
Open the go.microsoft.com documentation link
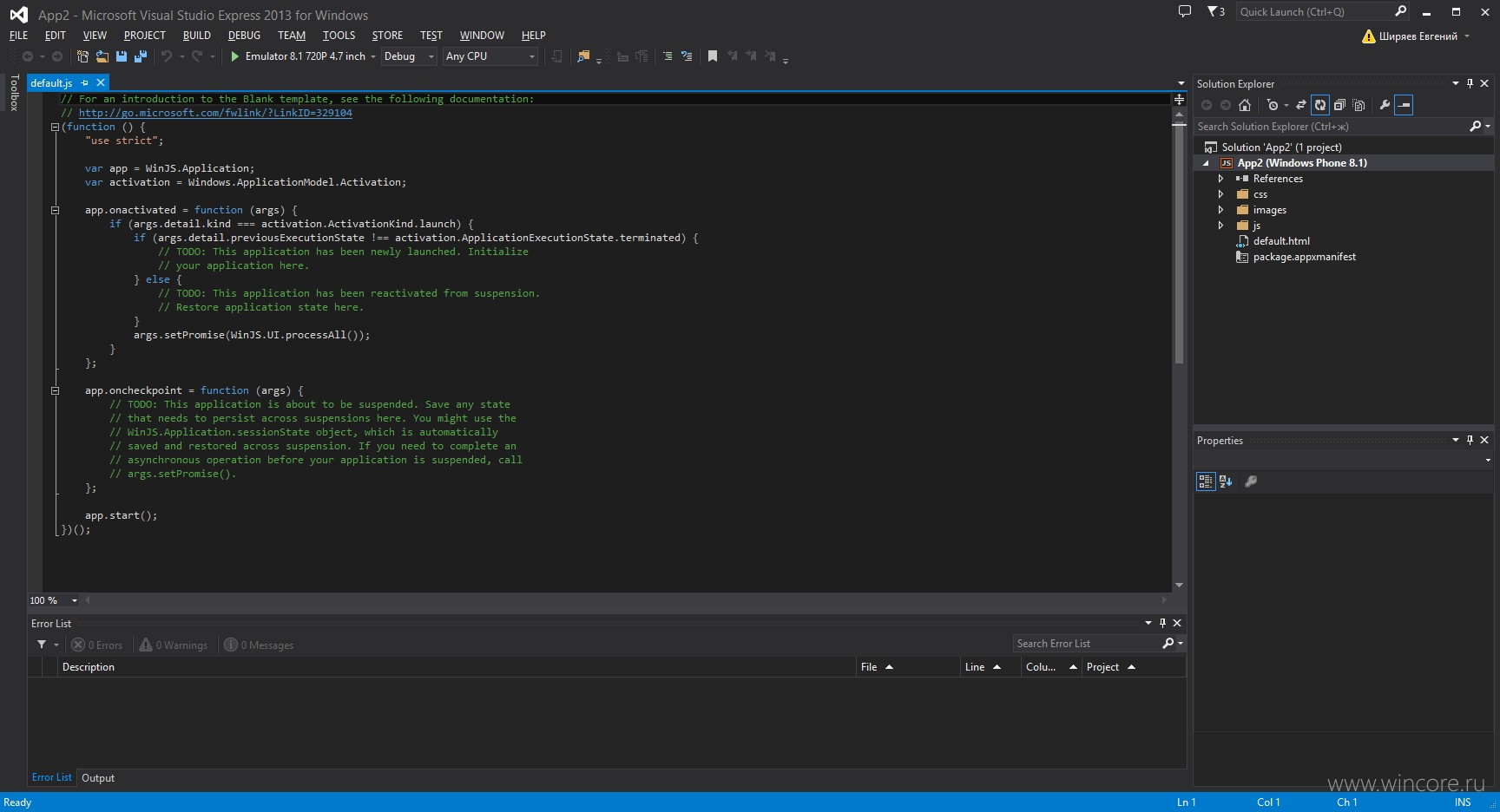(215, 113)
